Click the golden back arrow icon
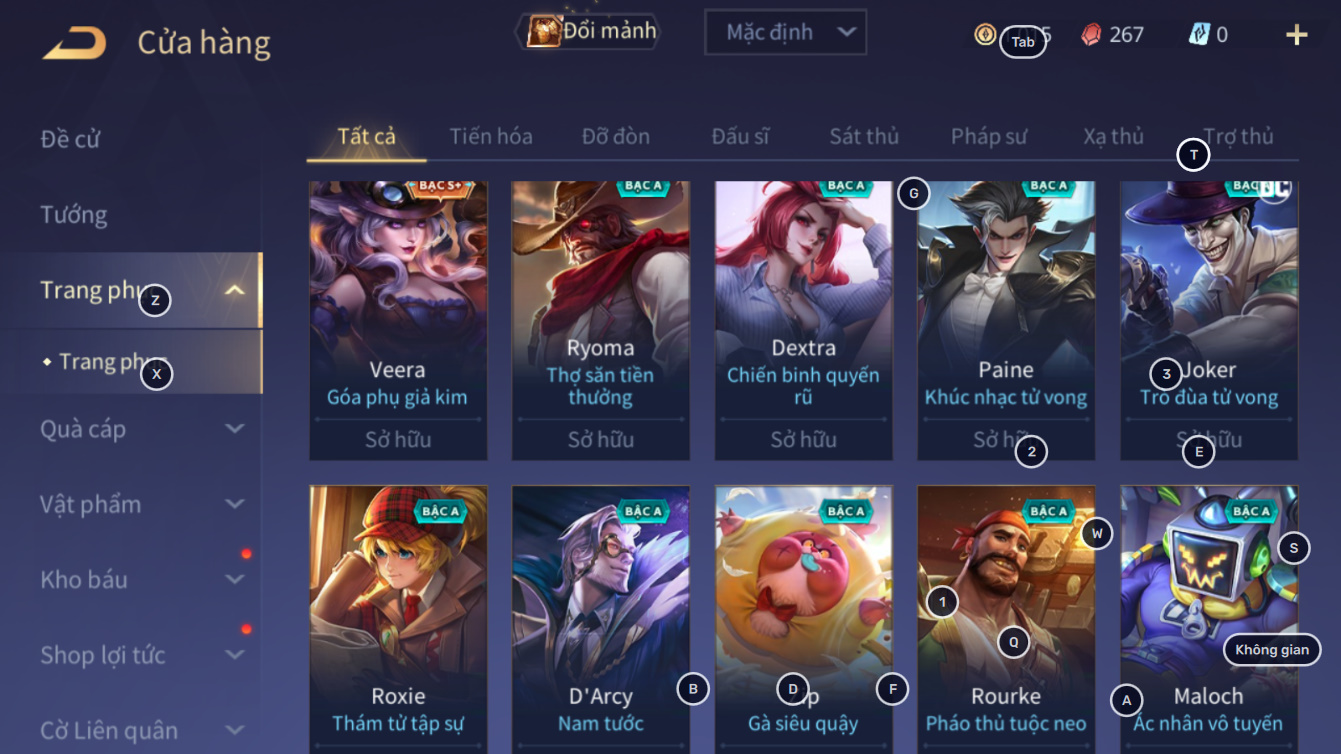The width and height of the screenshot is (1341, 754). coord(75,43)
